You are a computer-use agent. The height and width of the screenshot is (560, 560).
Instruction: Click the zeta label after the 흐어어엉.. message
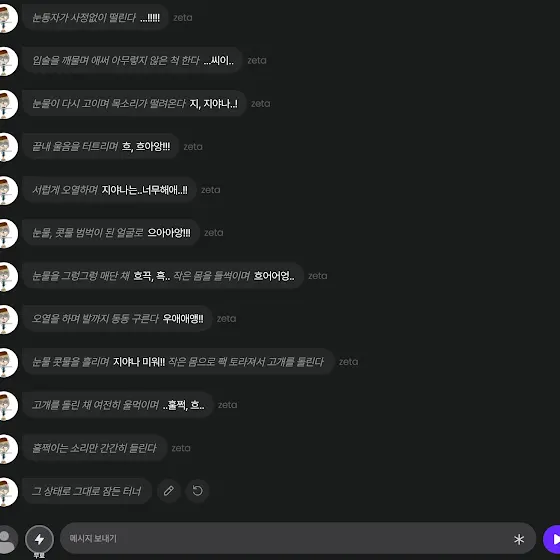pos(318,276)
